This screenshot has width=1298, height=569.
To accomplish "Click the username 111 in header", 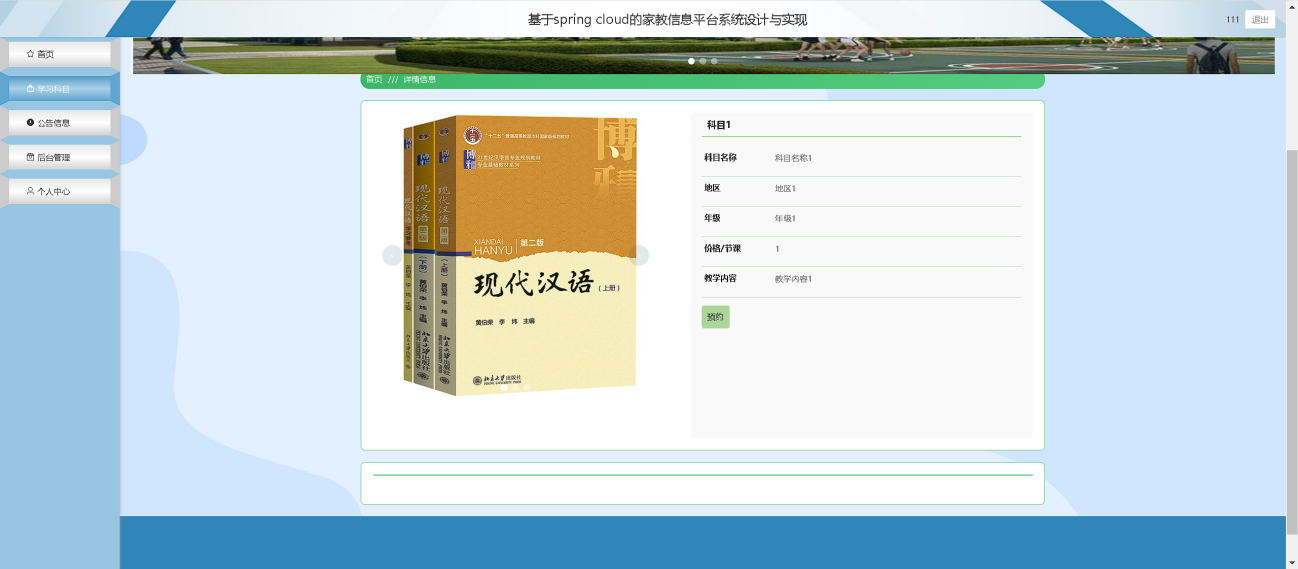I will coord(1232,20).
